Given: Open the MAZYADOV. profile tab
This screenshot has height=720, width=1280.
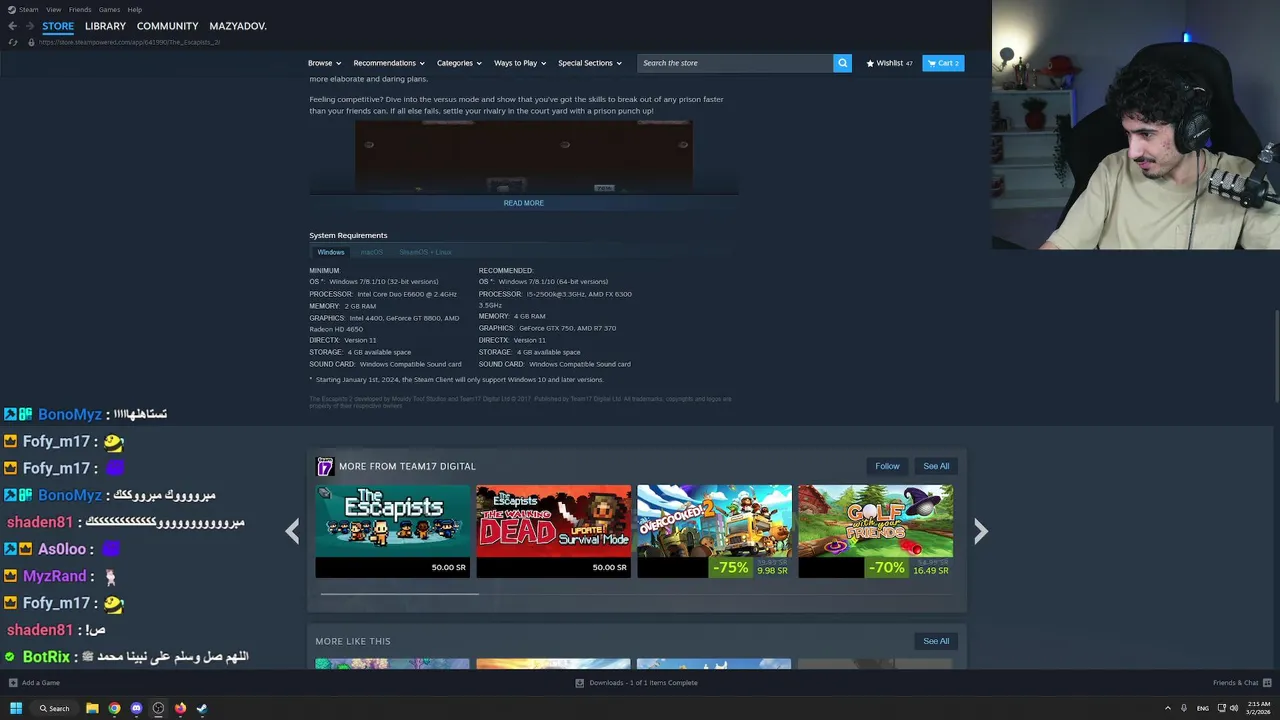Looking at the screenshot, I should pyautogui.click(x=238, y=26).
